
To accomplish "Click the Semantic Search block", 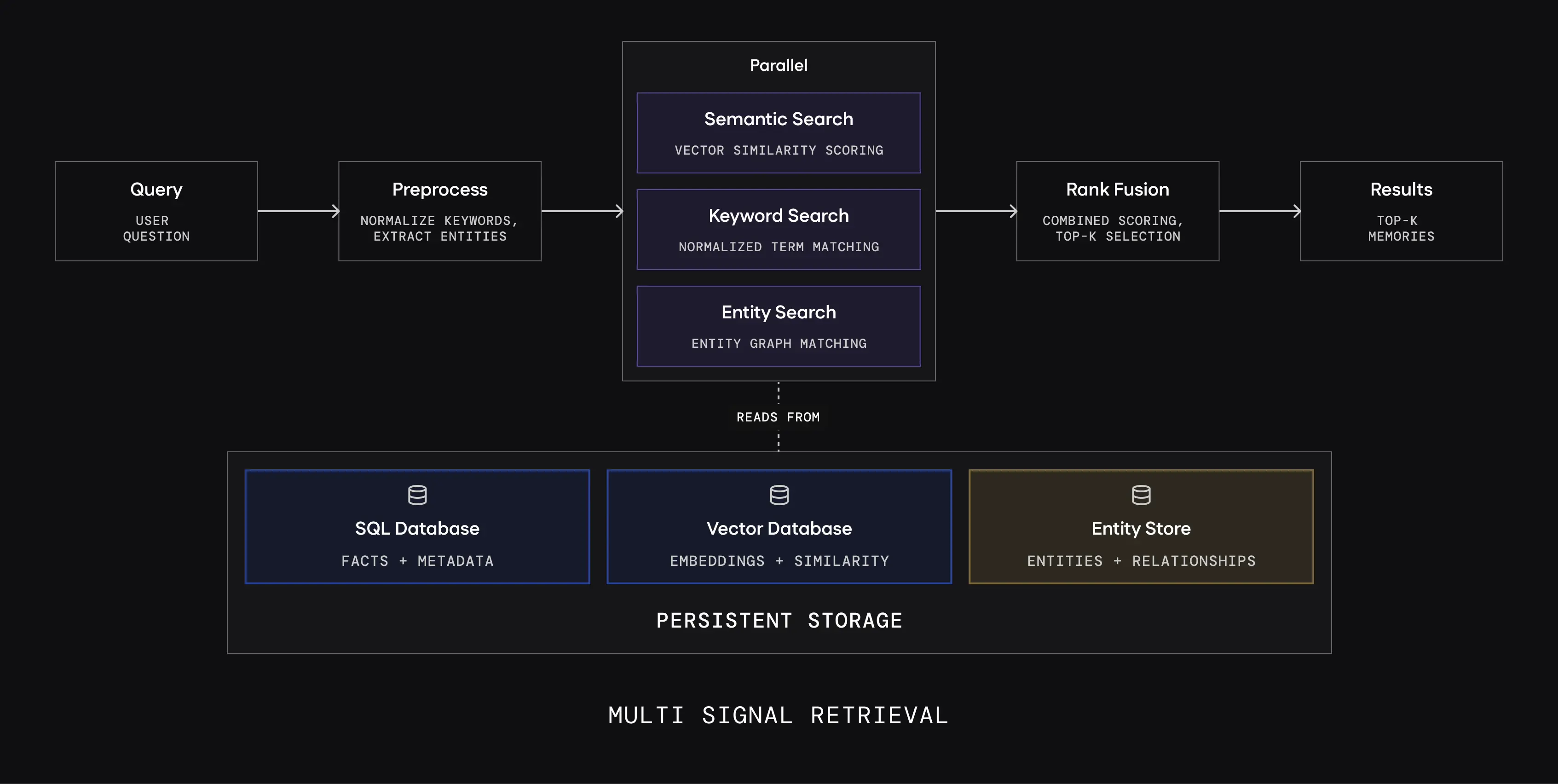I will [779, 133].
